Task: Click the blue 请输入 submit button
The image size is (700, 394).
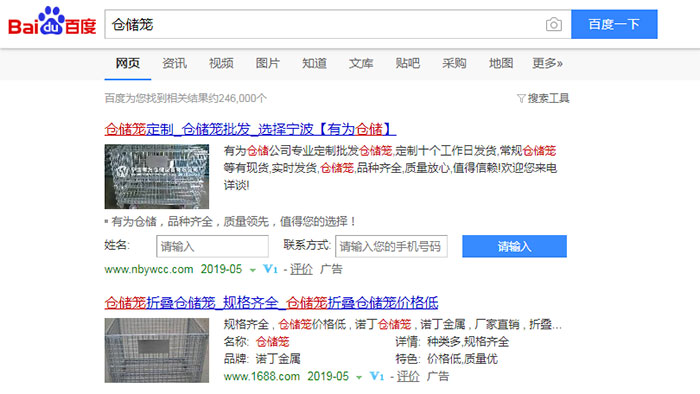Action: (x=514, y=246)
